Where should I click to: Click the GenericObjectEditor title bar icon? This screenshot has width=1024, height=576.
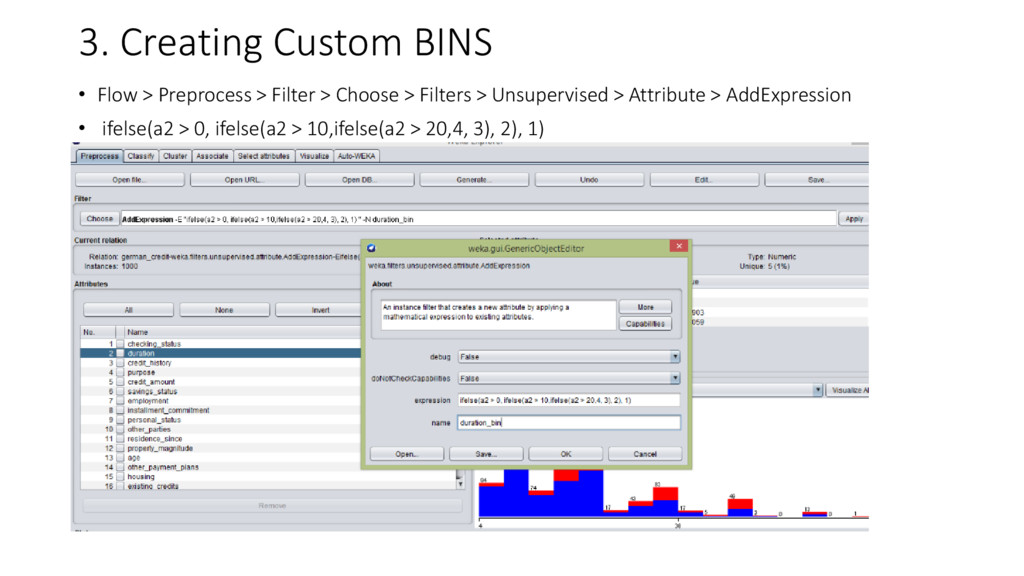tap(372, 248)
